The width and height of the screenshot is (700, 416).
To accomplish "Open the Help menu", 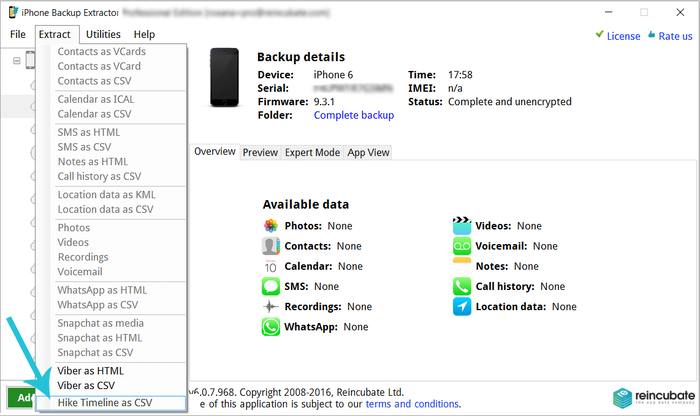I will [x=144, y=34].
